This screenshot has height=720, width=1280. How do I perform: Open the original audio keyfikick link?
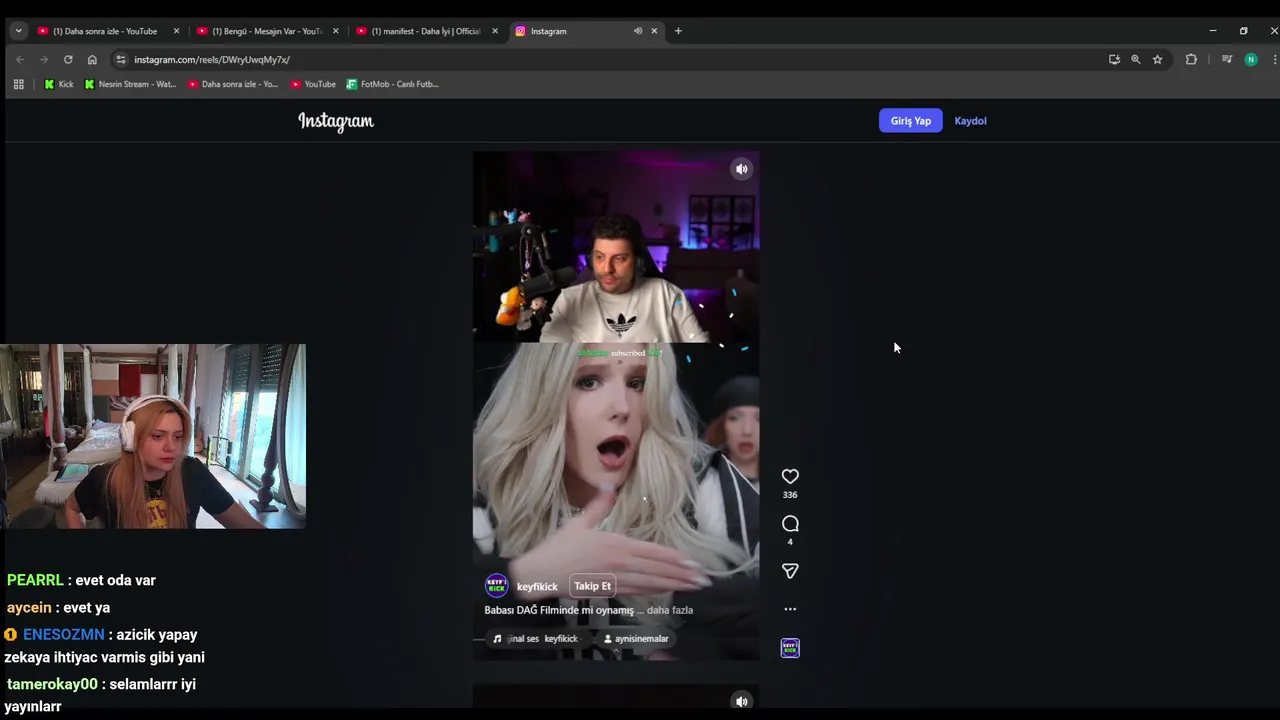(x=535, y=639)
